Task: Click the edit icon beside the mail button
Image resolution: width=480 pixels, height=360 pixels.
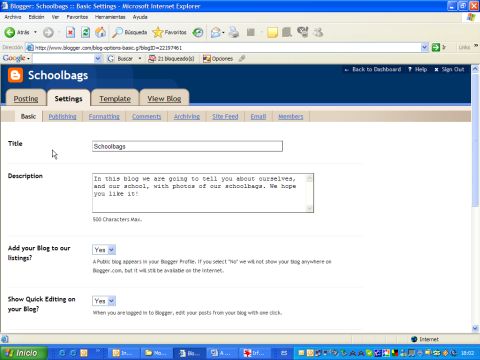Action: (x=251, y=32)
